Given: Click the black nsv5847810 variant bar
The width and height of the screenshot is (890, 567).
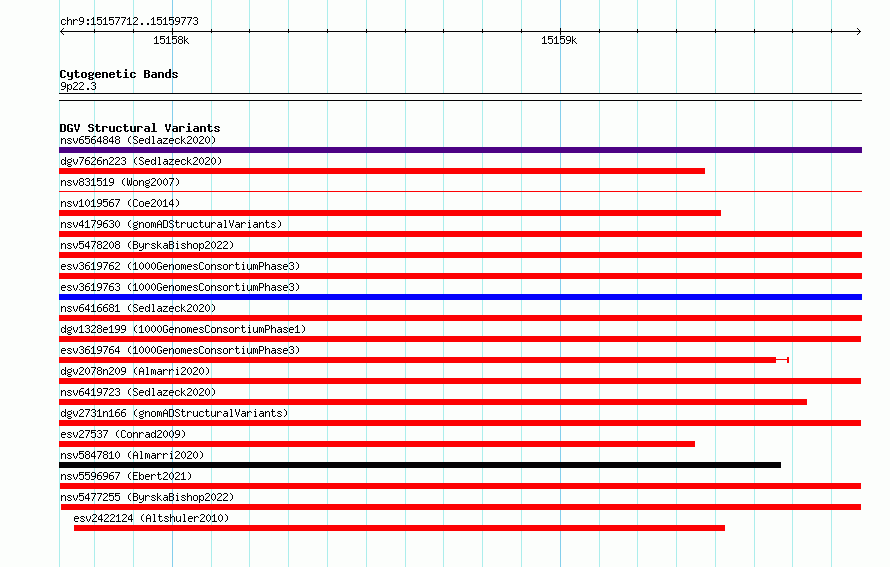Looking at the screenshot, I should coord(420,465).
